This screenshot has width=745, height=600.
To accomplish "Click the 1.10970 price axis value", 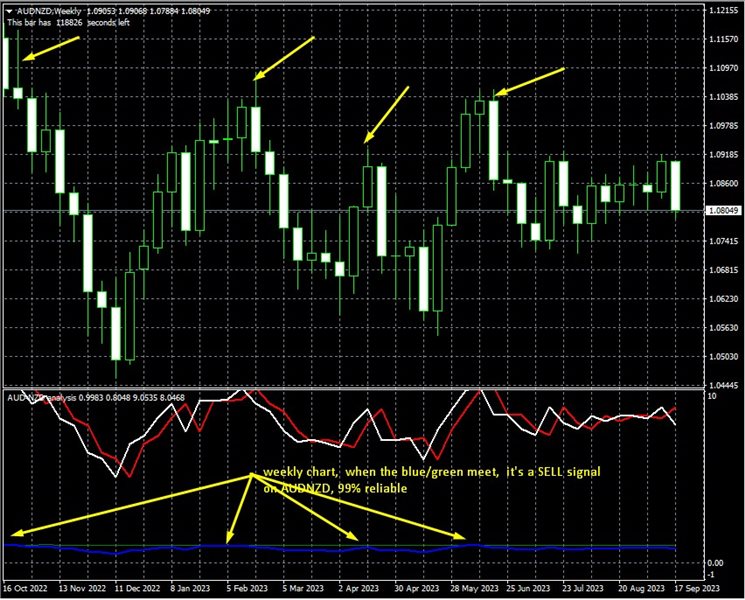I will (723, 68).
